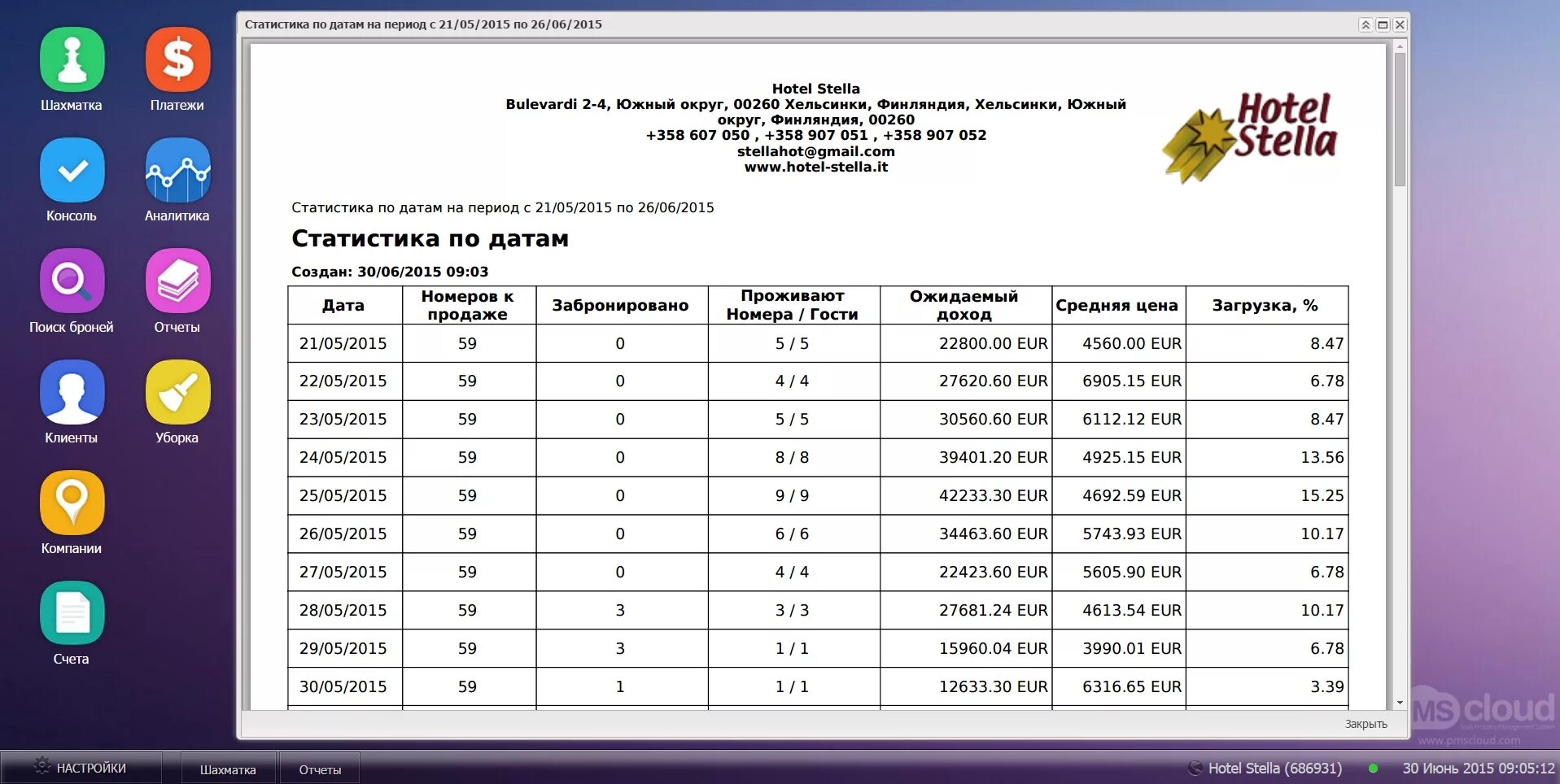Open the Шахматка module icon
This screenshot has width=1560, height=784.
(x=72, y=59)
